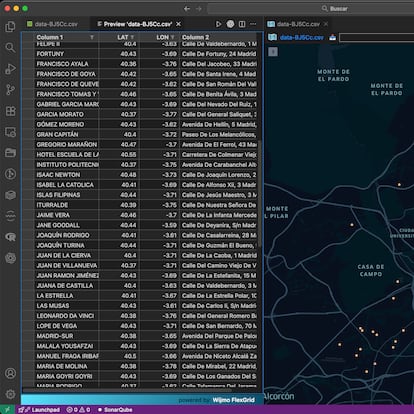Open the Extensions view
414x414 pixels.
point(10,111)
